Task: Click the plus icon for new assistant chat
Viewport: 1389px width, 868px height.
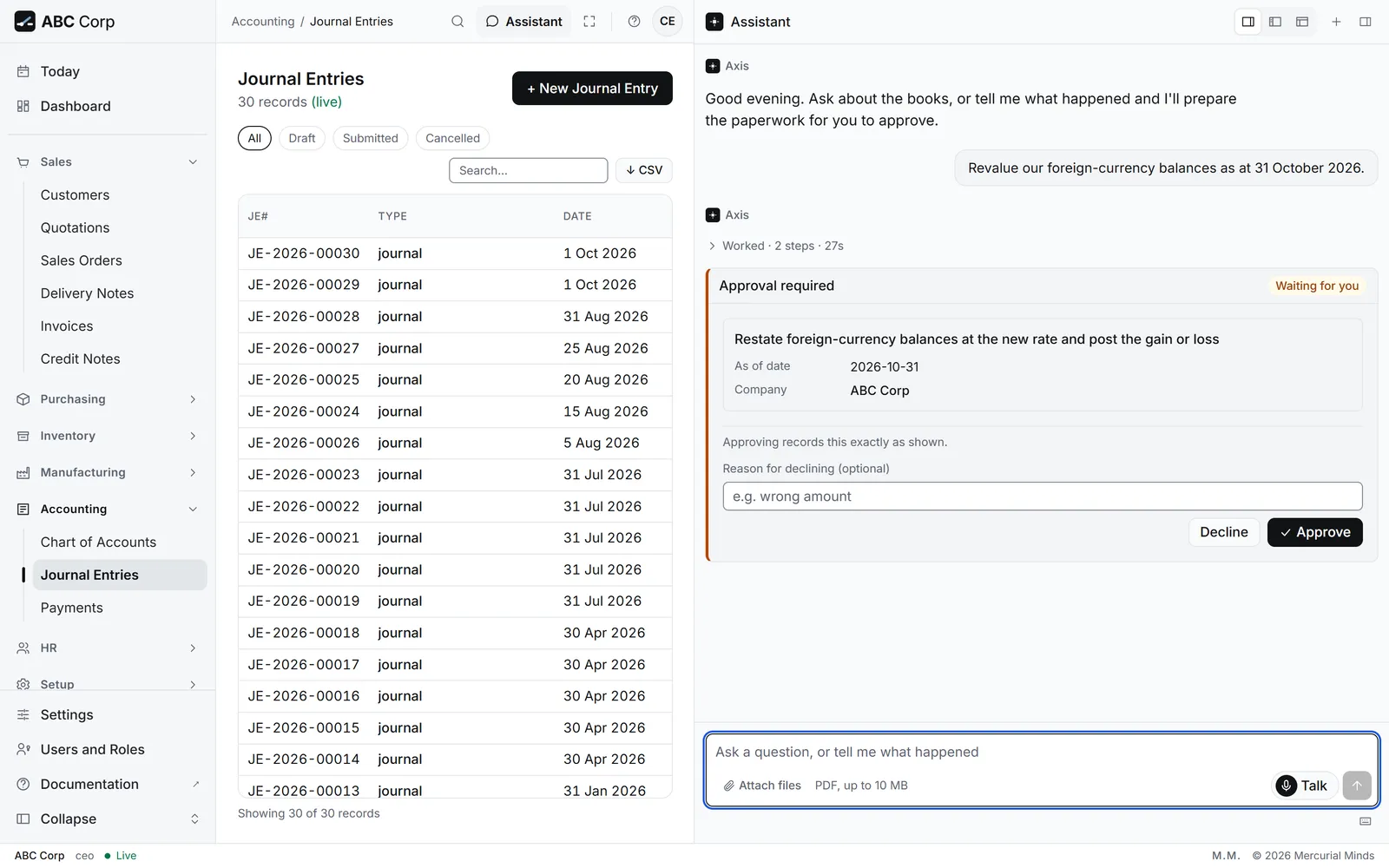Action: (x=1337, y=22)
